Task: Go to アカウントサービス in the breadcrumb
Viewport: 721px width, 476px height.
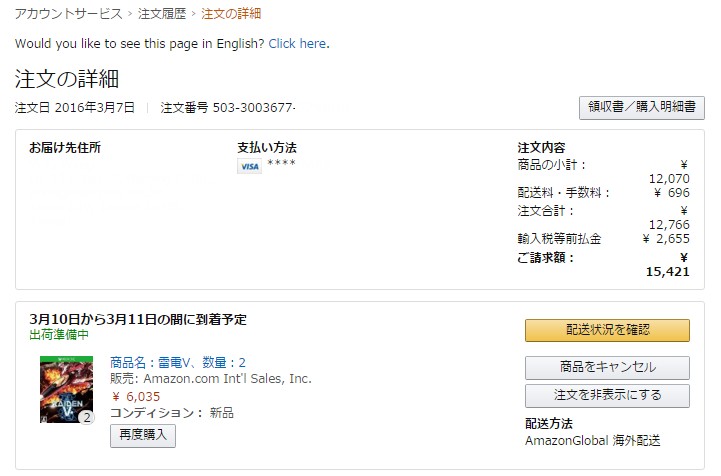Action: click(69, 14)
